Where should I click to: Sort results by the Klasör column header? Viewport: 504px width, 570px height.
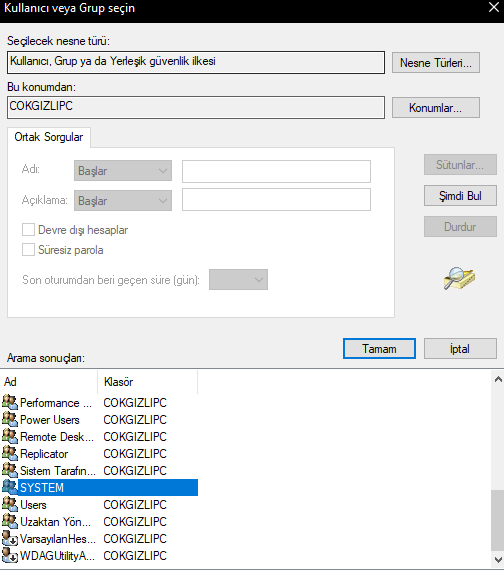[x=148, y=382]
